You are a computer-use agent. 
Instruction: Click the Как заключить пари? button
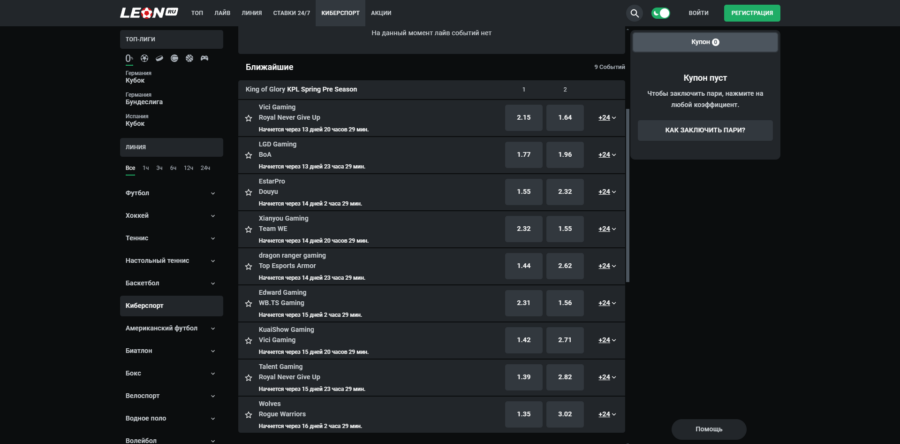coord(705,131)
